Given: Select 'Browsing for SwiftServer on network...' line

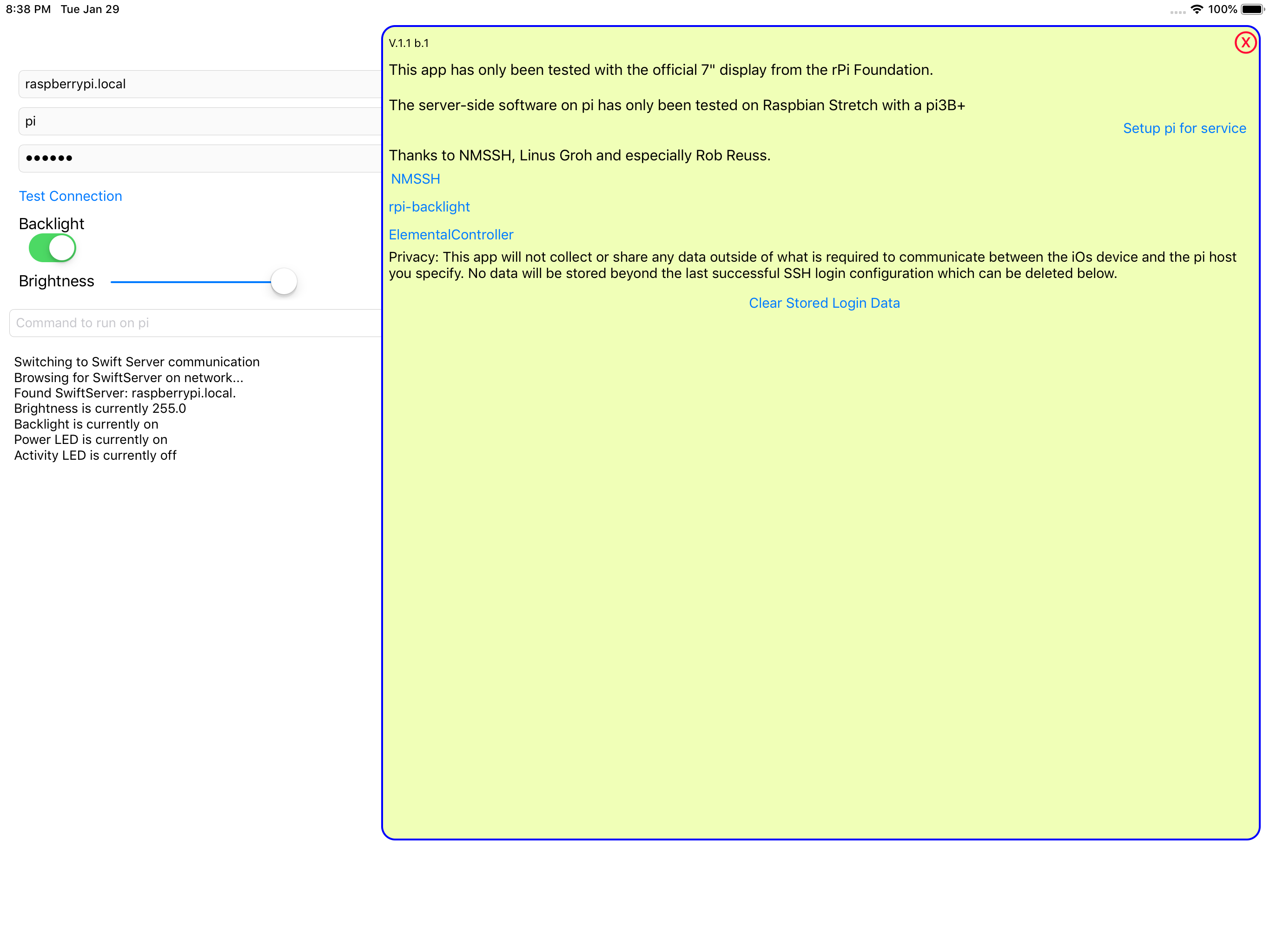Looking at the screenshot, I should click(129, 377).
